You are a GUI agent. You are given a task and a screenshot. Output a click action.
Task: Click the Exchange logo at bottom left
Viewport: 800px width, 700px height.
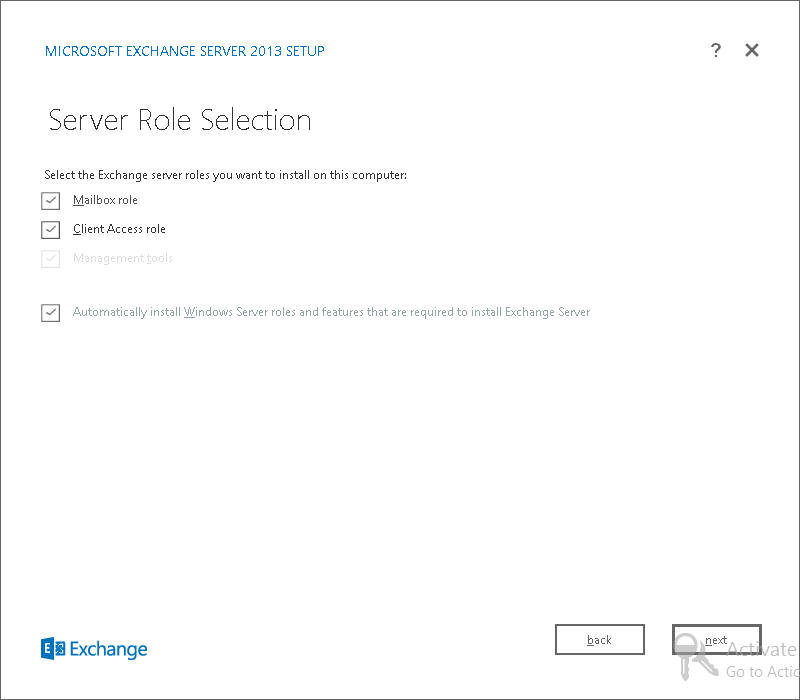pyautogui.click(x=94, y=649)
